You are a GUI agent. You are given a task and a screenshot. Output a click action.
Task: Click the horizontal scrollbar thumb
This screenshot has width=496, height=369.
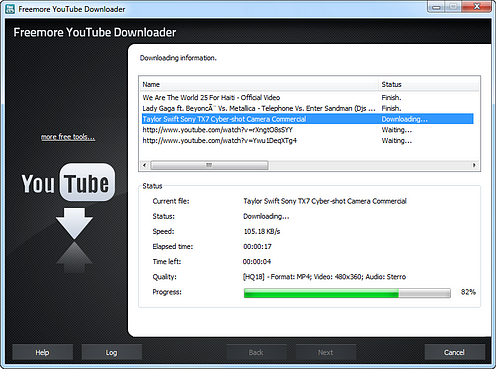tap(209, 165)
